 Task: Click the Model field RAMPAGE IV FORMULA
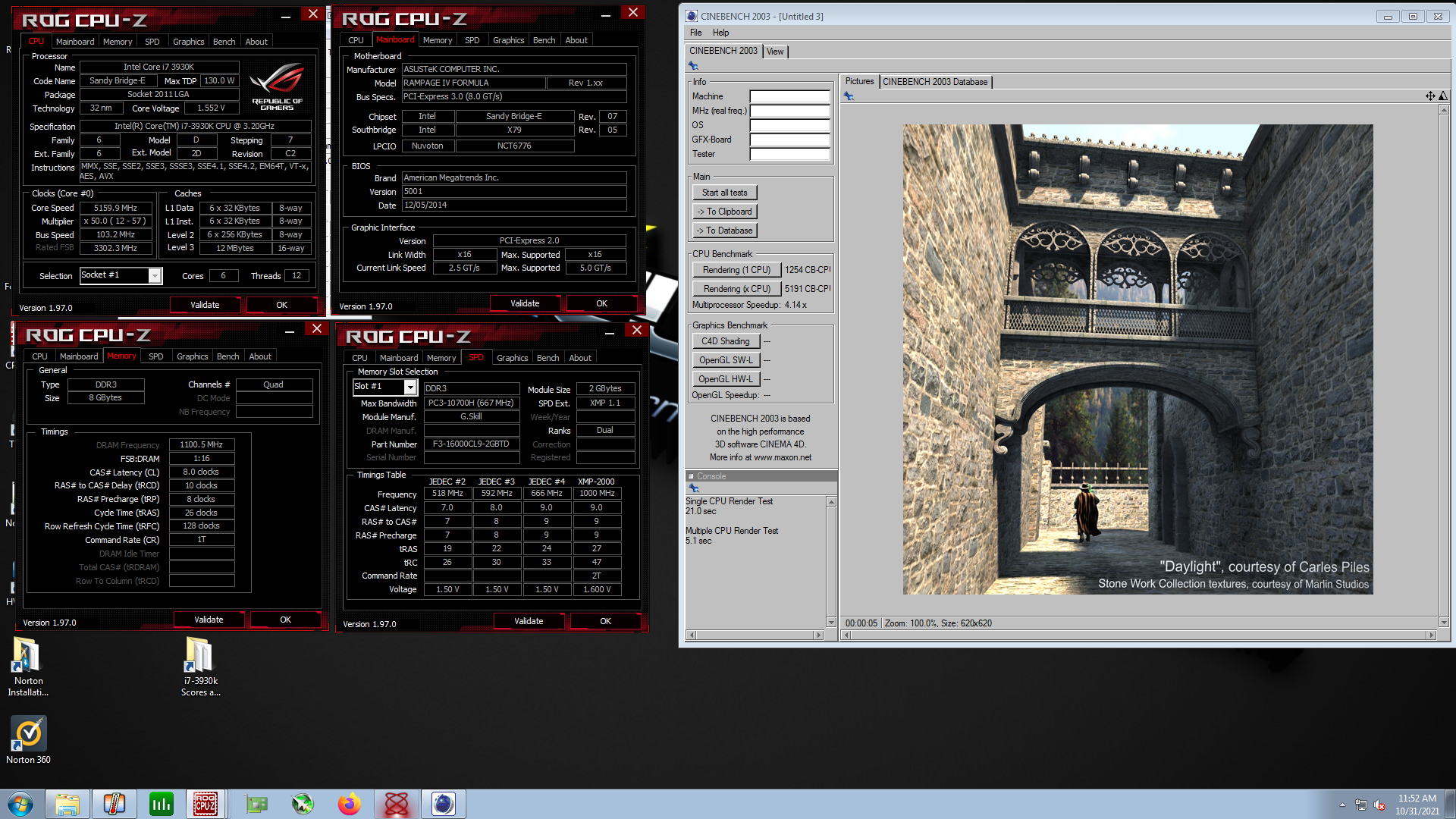pos(472,83)
